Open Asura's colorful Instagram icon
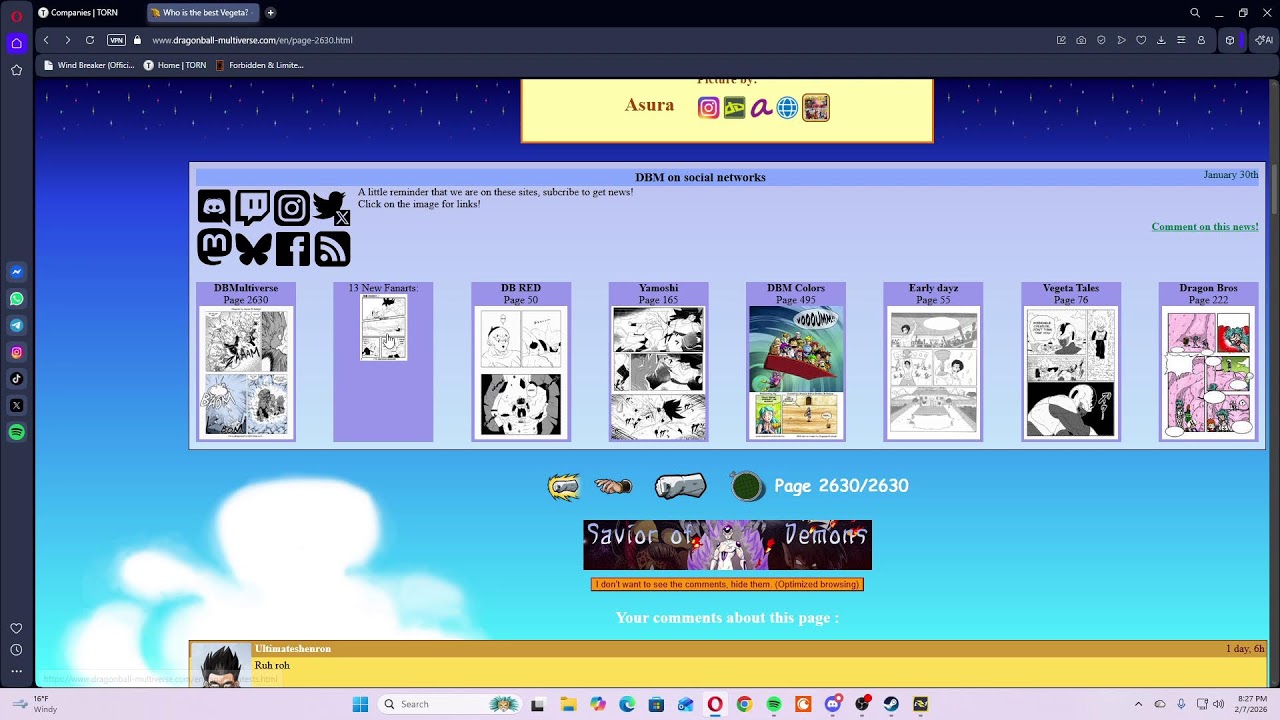1280x720 pixels. [708, 108]
